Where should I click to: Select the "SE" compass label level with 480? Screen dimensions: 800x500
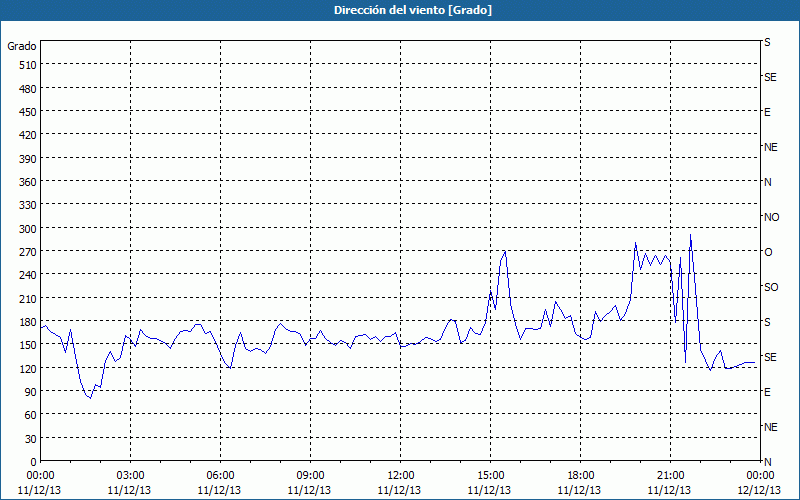click(770, 77)
